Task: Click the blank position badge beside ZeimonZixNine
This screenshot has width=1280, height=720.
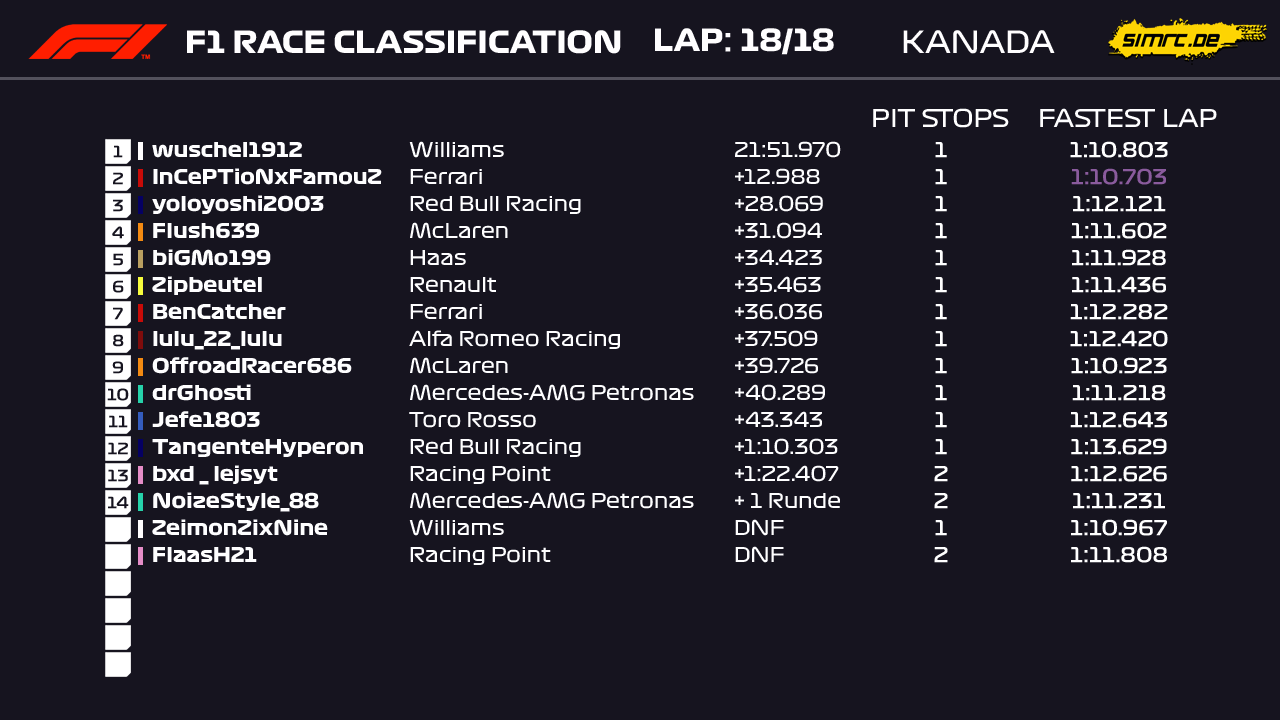Action: 118,529
